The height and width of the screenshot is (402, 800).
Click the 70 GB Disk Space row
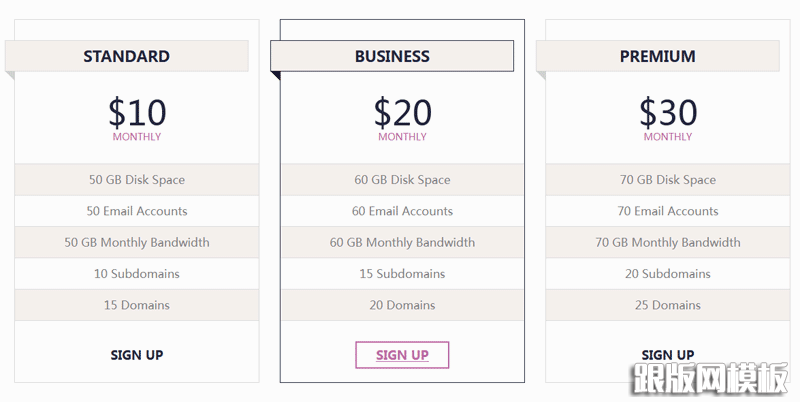(667, 180)
